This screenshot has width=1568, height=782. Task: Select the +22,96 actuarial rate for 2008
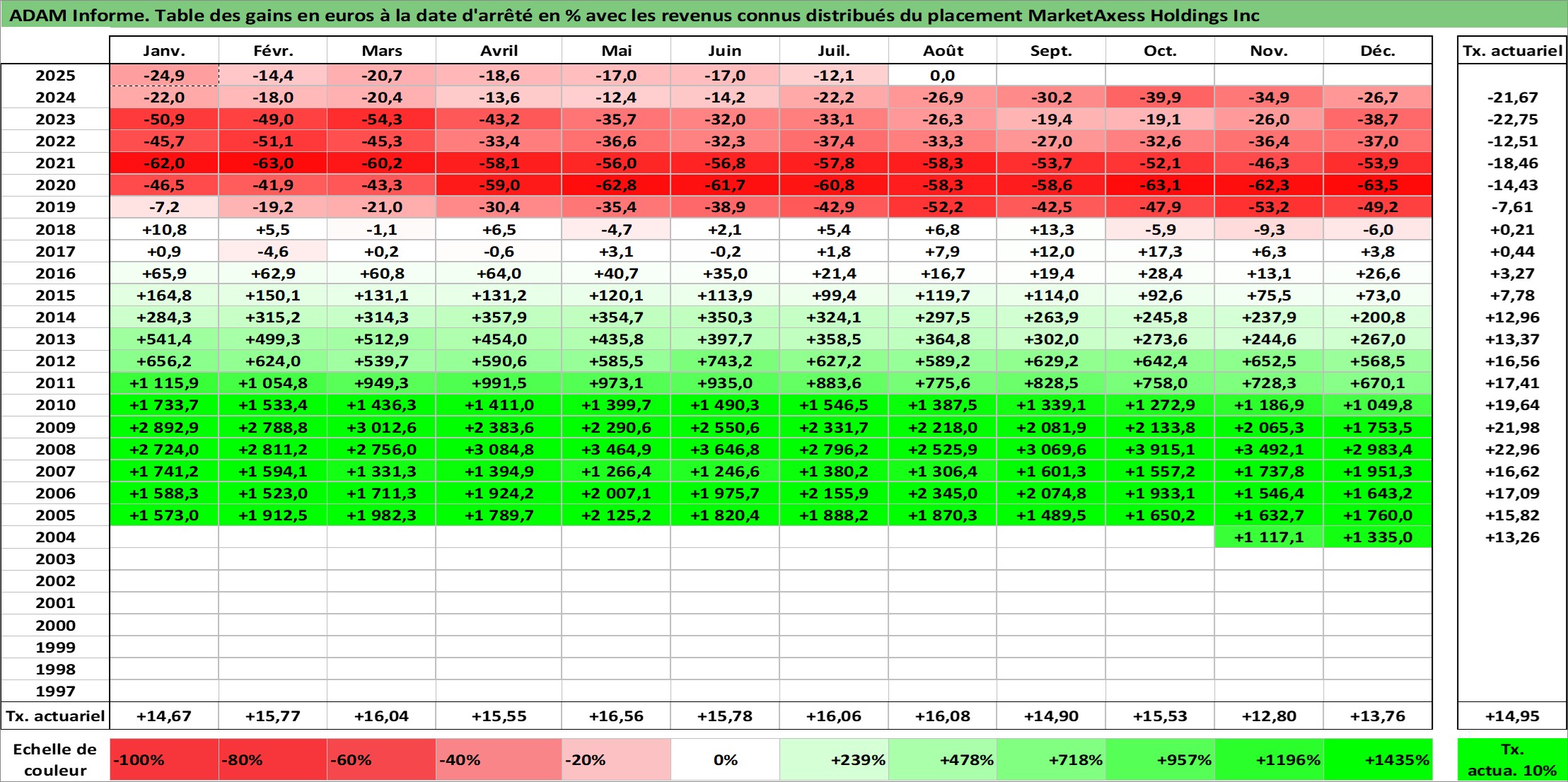pos(1512,449)
